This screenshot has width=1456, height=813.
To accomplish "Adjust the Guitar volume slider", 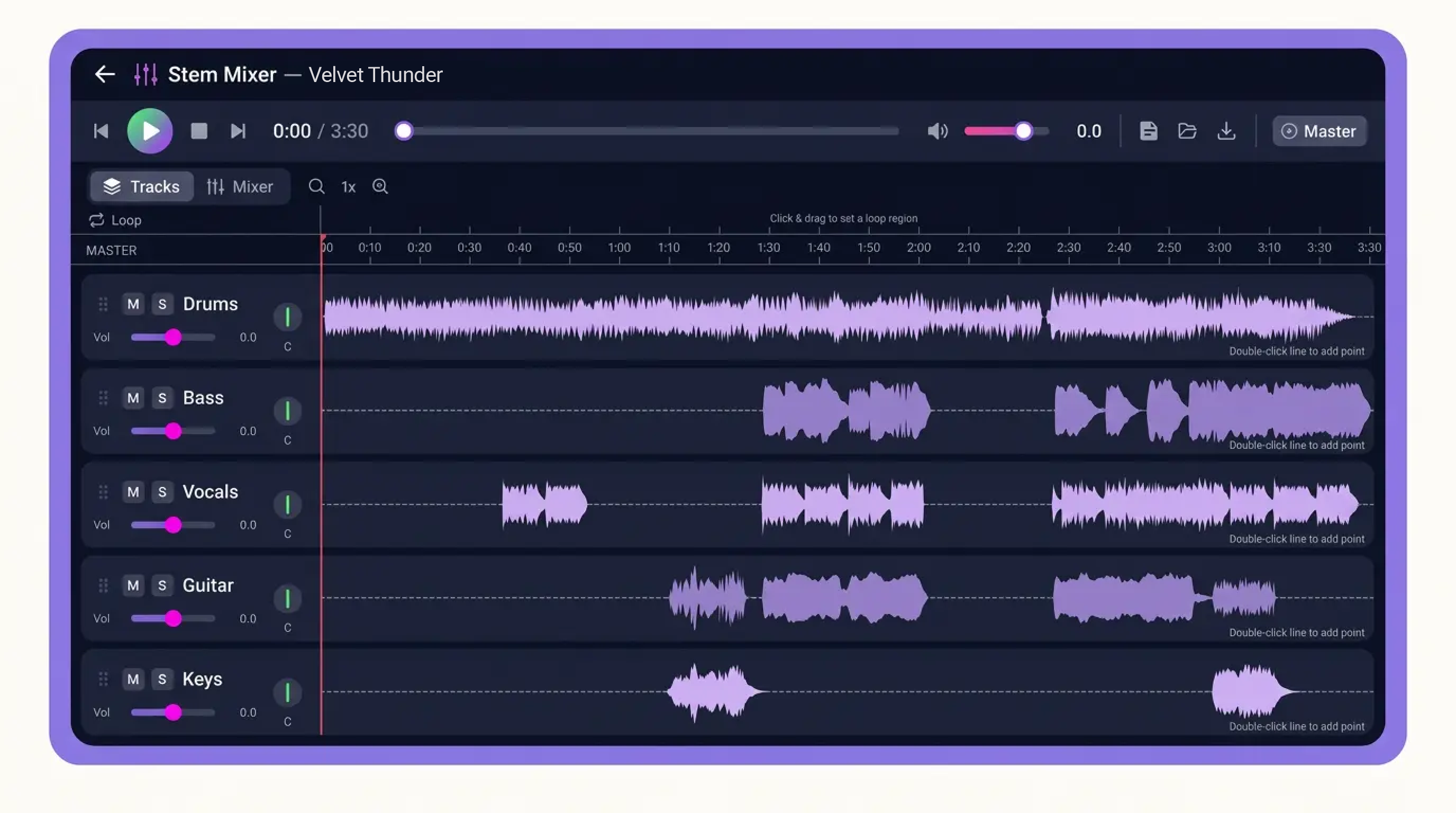I will tap(173, 619).
